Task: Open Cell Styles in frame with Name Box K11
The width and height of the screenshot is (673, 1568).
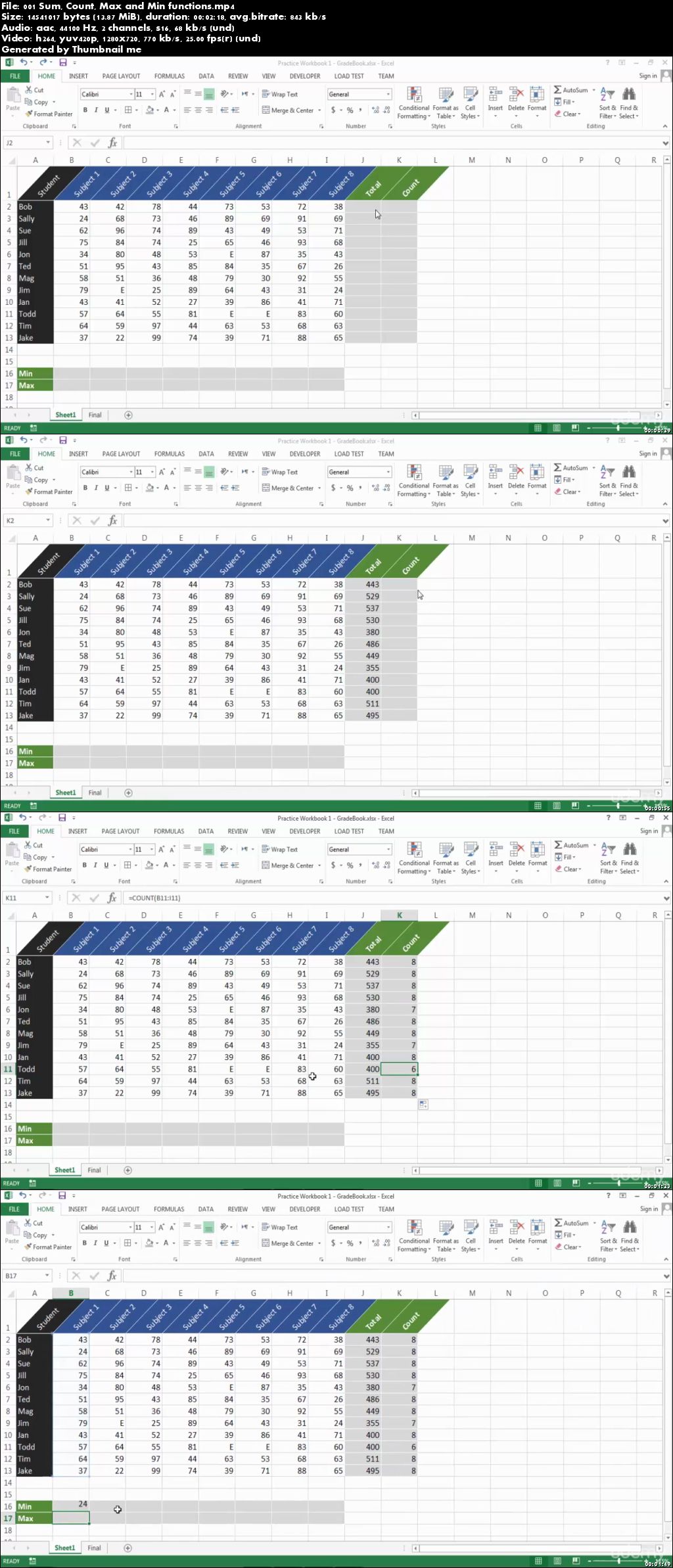Action: click(x=470, y=858)
